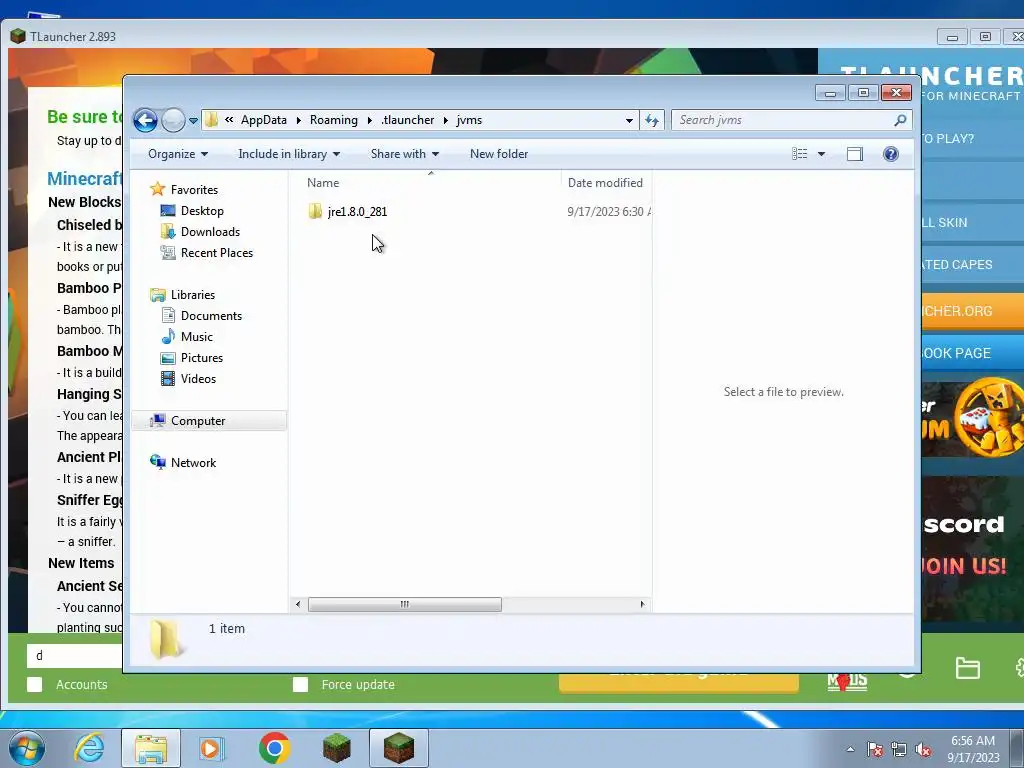Click the horizontal scrollbar thumb
Screen dimensions: 1024x768
[404, 605]
